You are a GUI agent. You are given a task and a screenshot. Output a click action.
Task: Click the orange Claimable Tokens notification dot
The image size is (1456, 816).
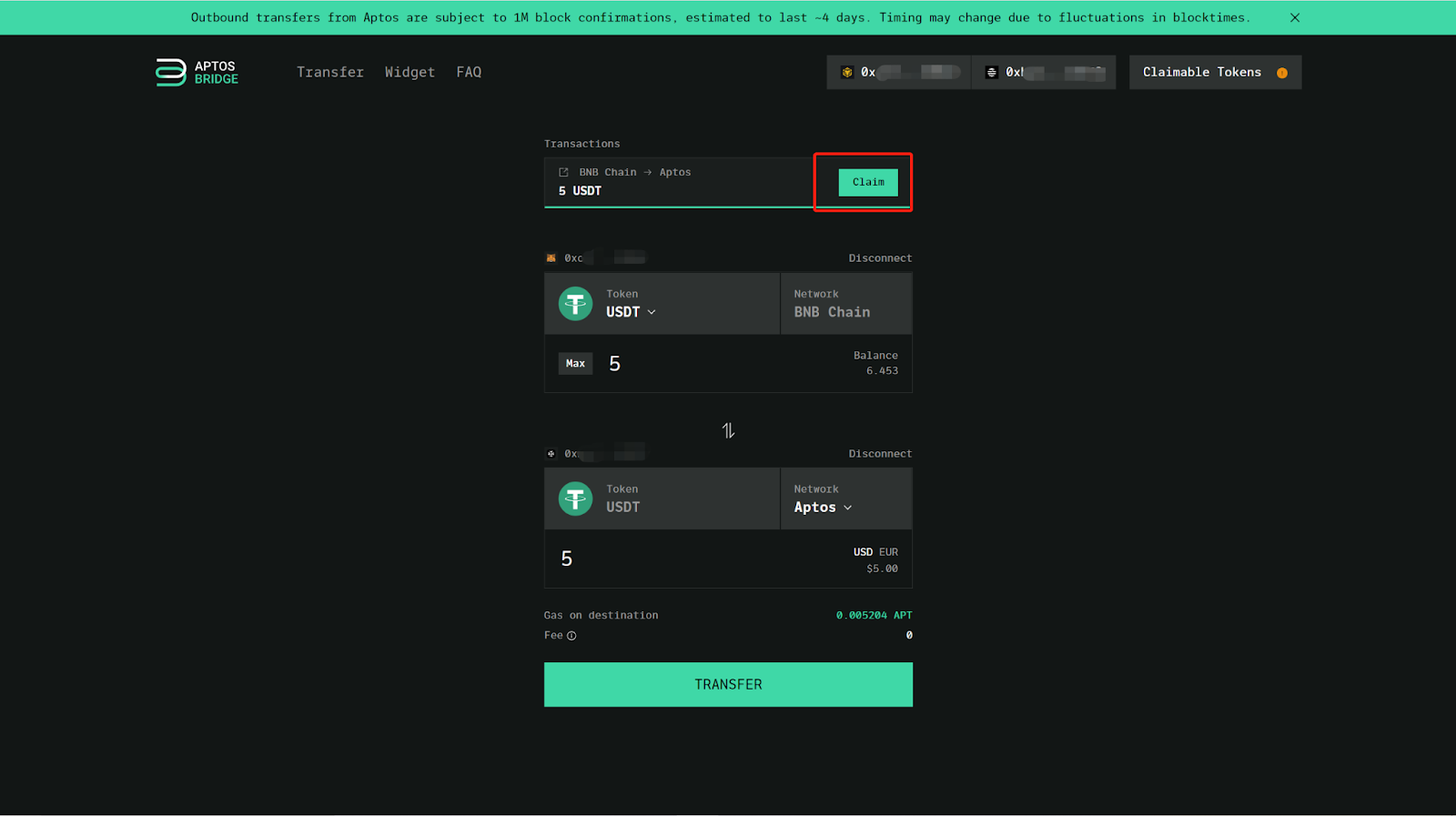[x=1282, y=73]
